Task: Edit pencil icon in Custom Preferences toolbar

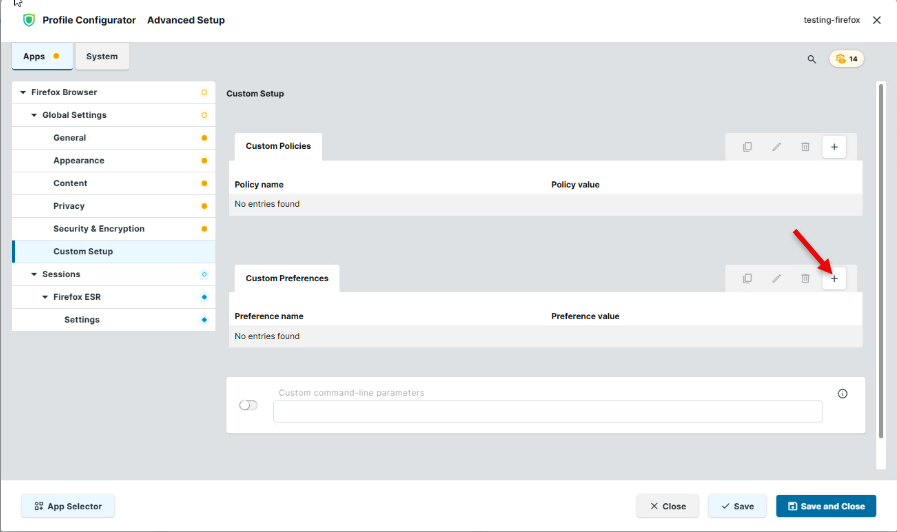Action: coord(776,279)
